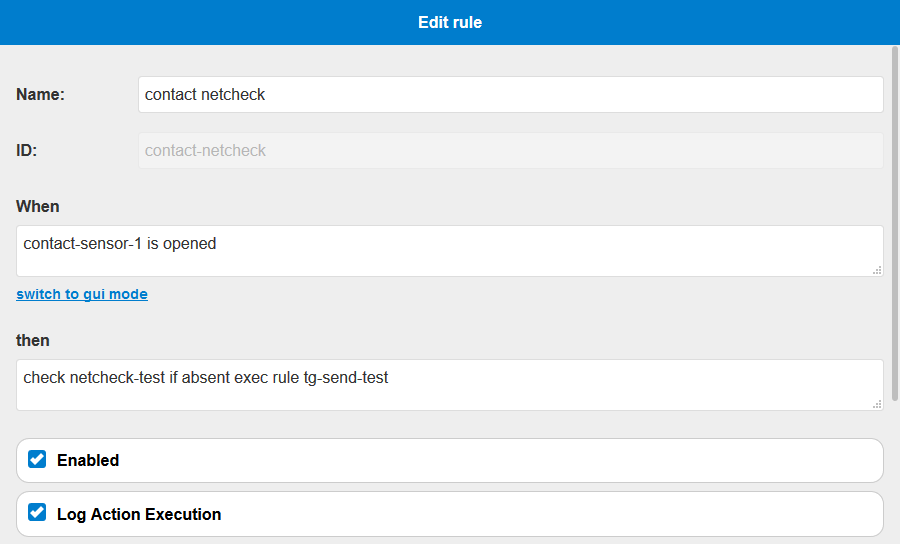The width and height of the screenshot is (900, 544).
Task: Click the text contact-sensor-1 is opened
Action: 119,244
